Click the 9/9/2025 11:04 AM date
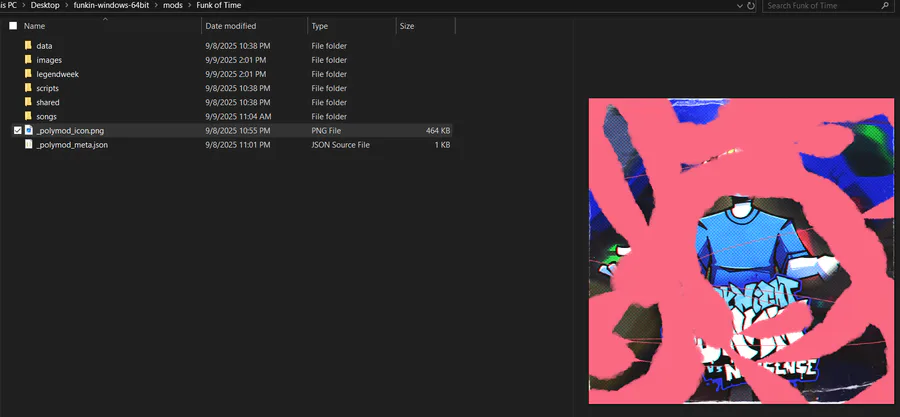The height and width of the screenshot is (417, 900). [x=238, y=116]
